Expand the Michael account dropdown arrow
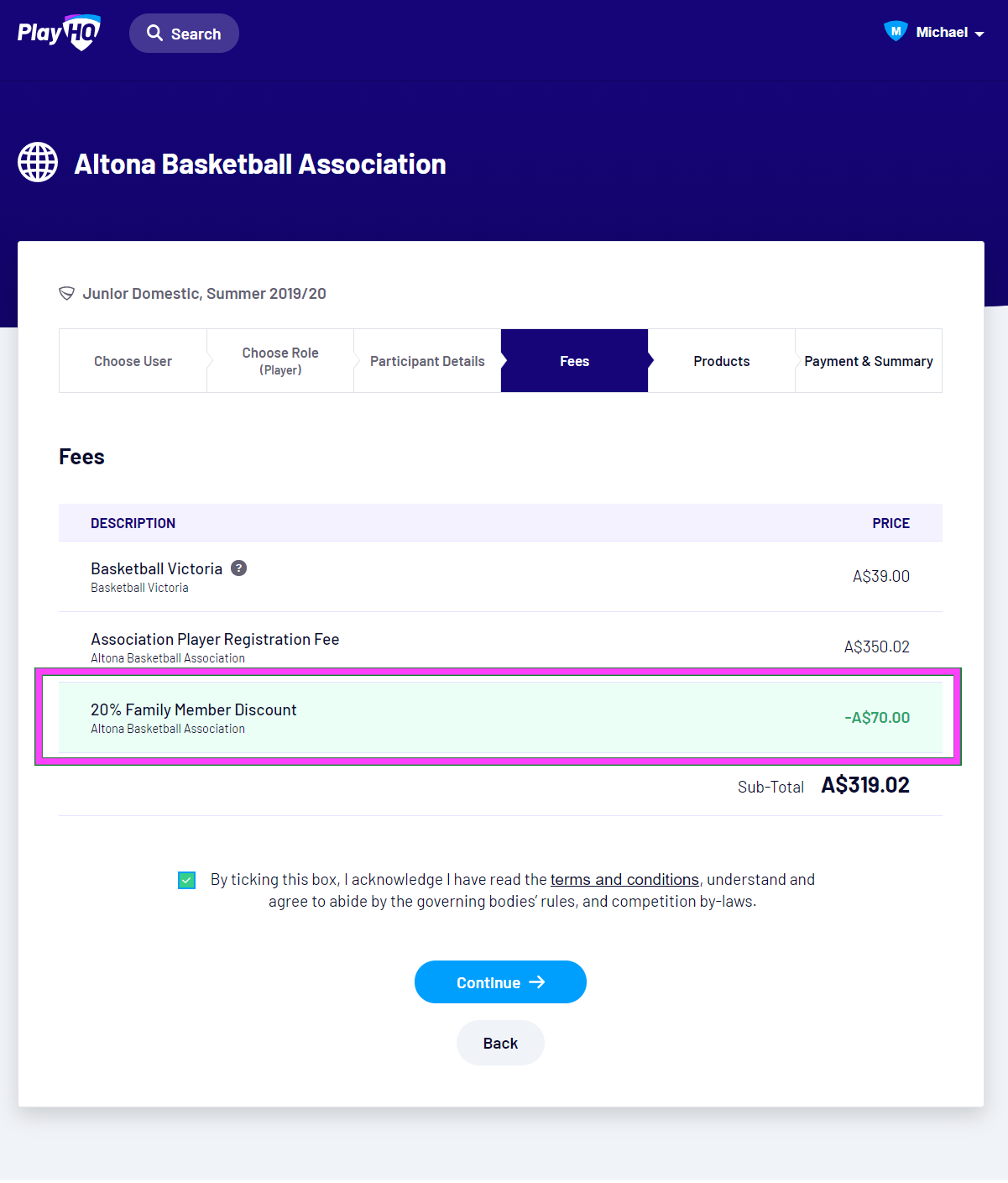Viewport: 1008px width, 1183px height. (x=979, y=34)
